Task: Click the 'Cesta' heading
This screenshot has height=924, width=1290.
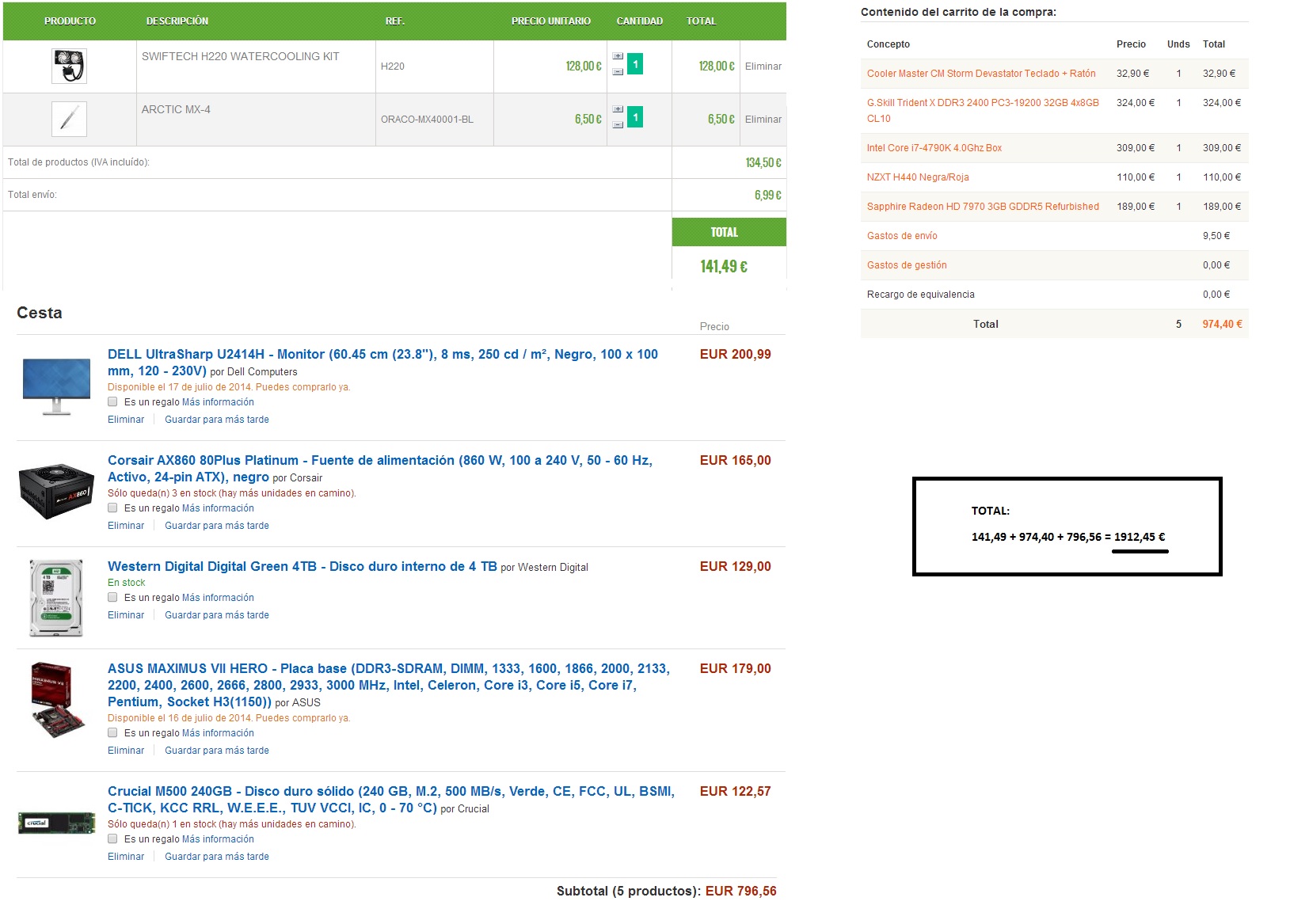Action: tap(40, 313)
